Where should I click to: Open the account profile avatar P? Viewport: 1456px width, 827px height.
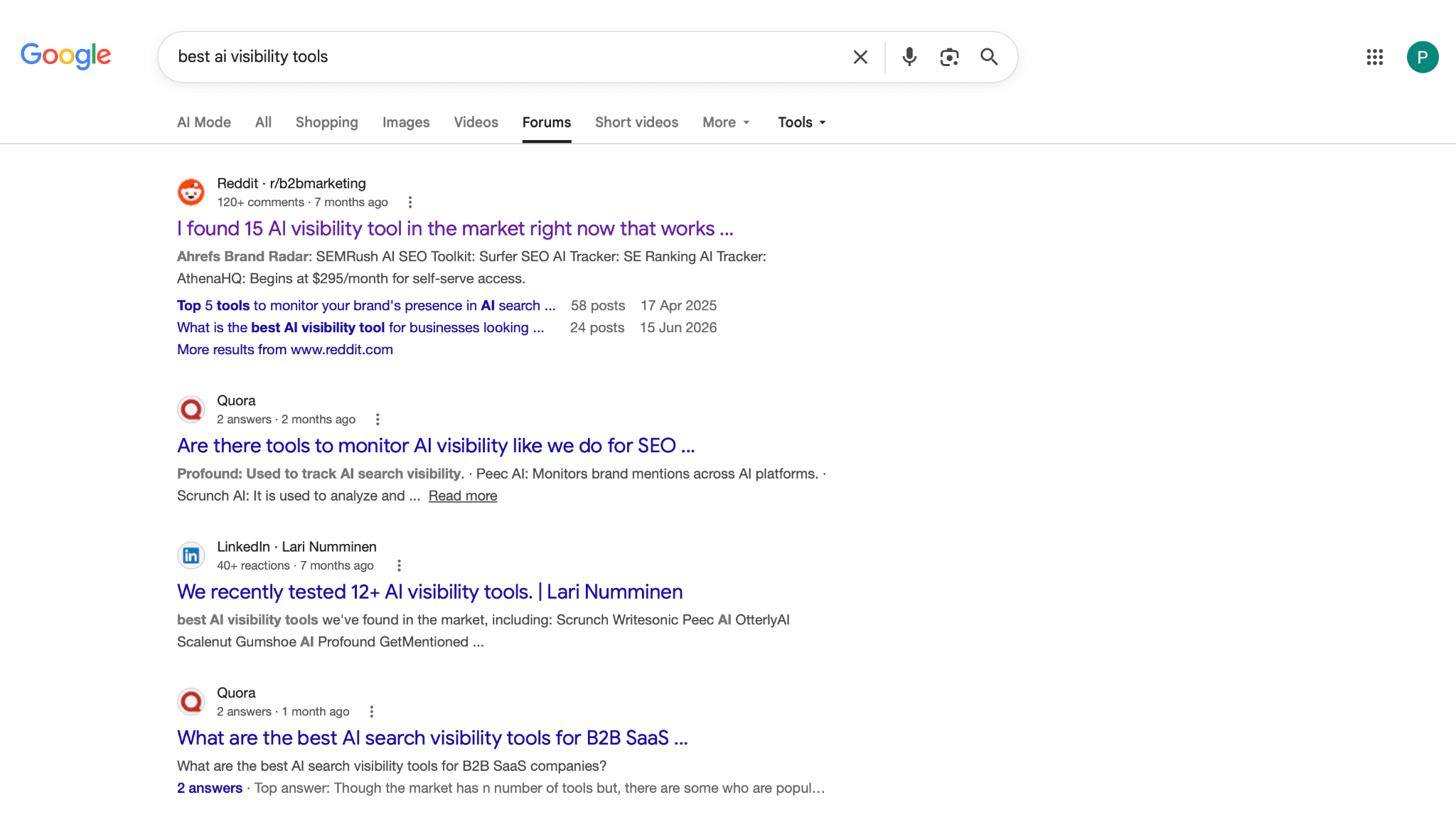click(1423, 57)
